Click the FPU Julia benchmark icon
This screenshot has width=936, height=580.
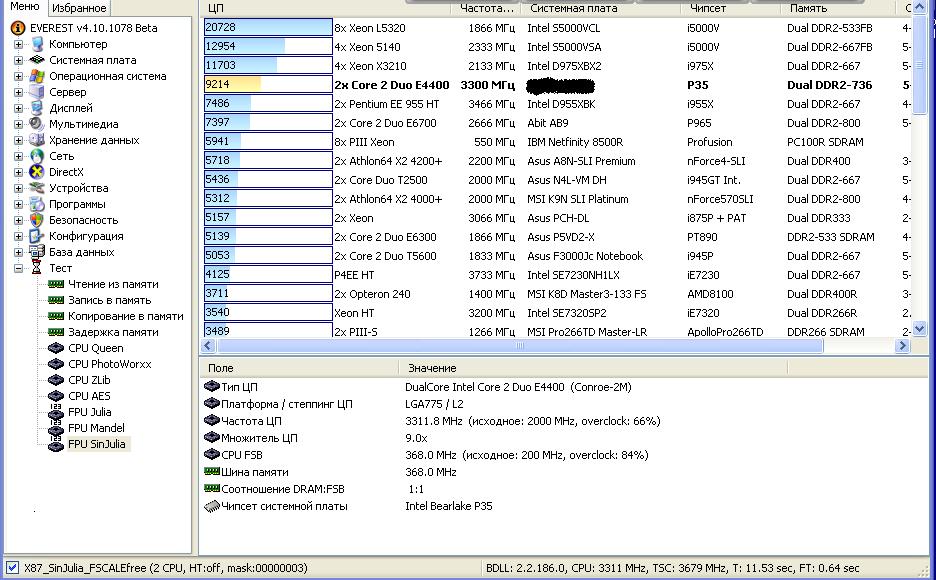[56, 412]
